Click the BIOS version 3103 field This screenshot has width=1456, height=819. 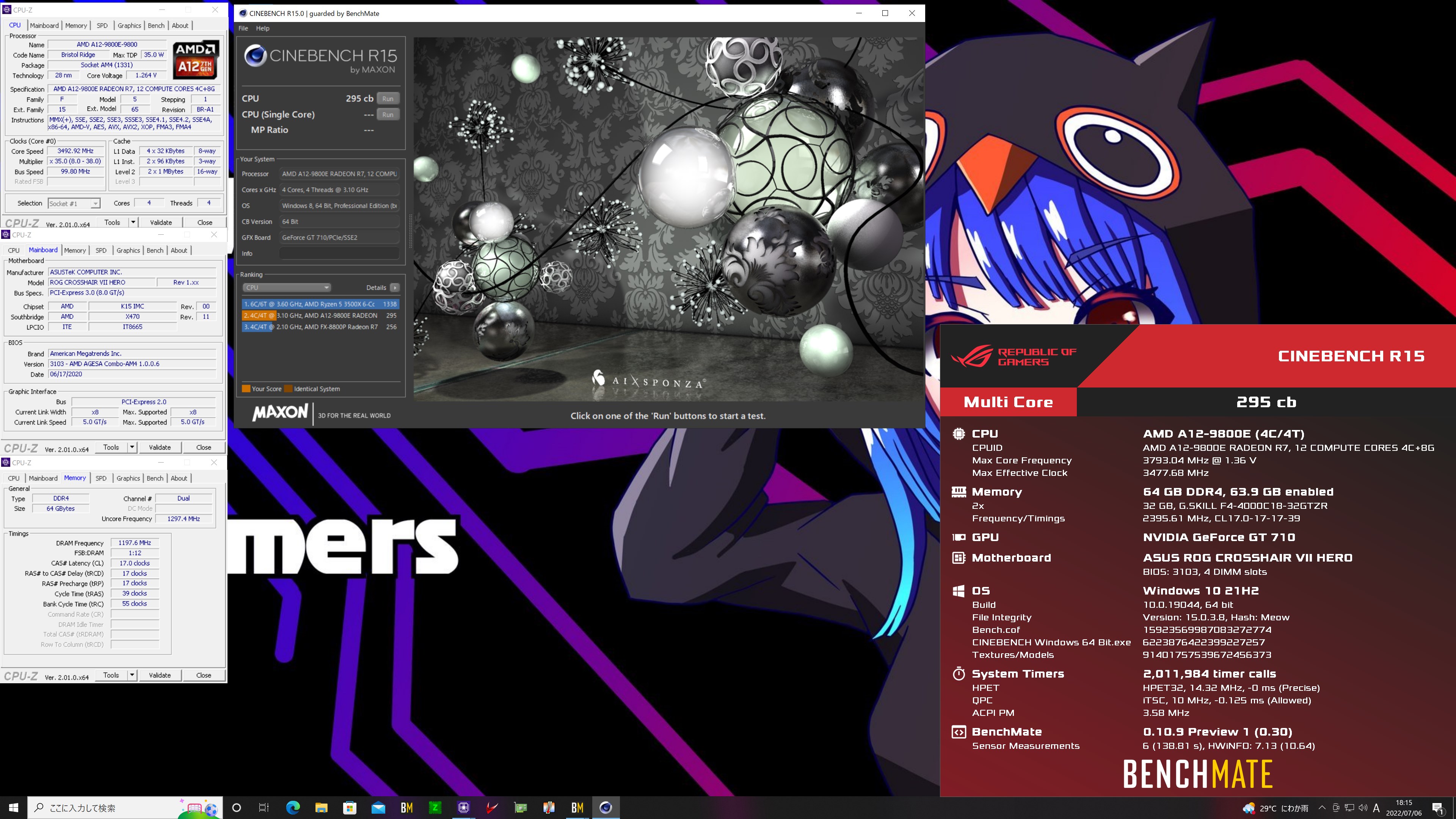[132, 364]
